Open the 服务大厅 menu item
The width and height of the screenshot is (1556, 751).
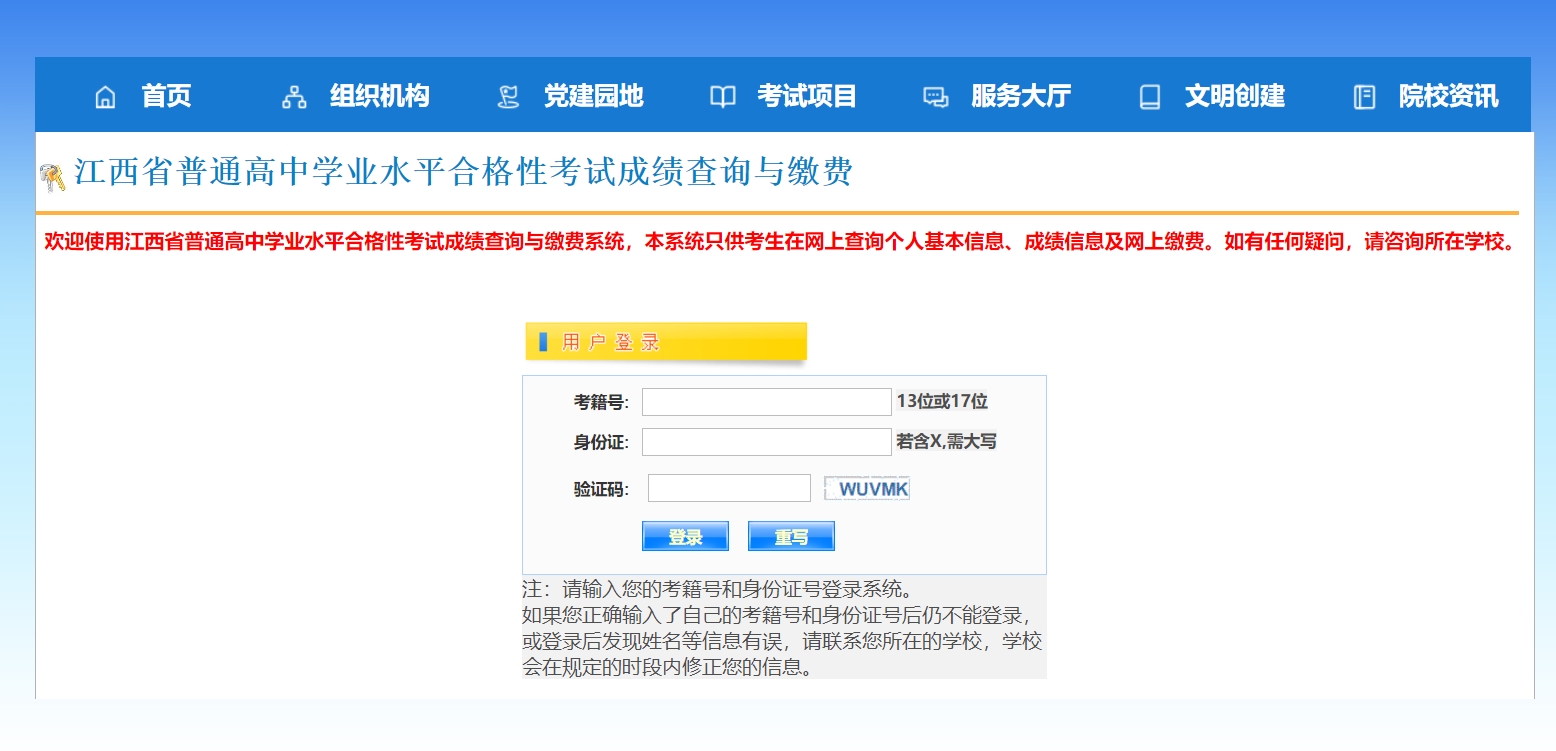[1020, 96]
